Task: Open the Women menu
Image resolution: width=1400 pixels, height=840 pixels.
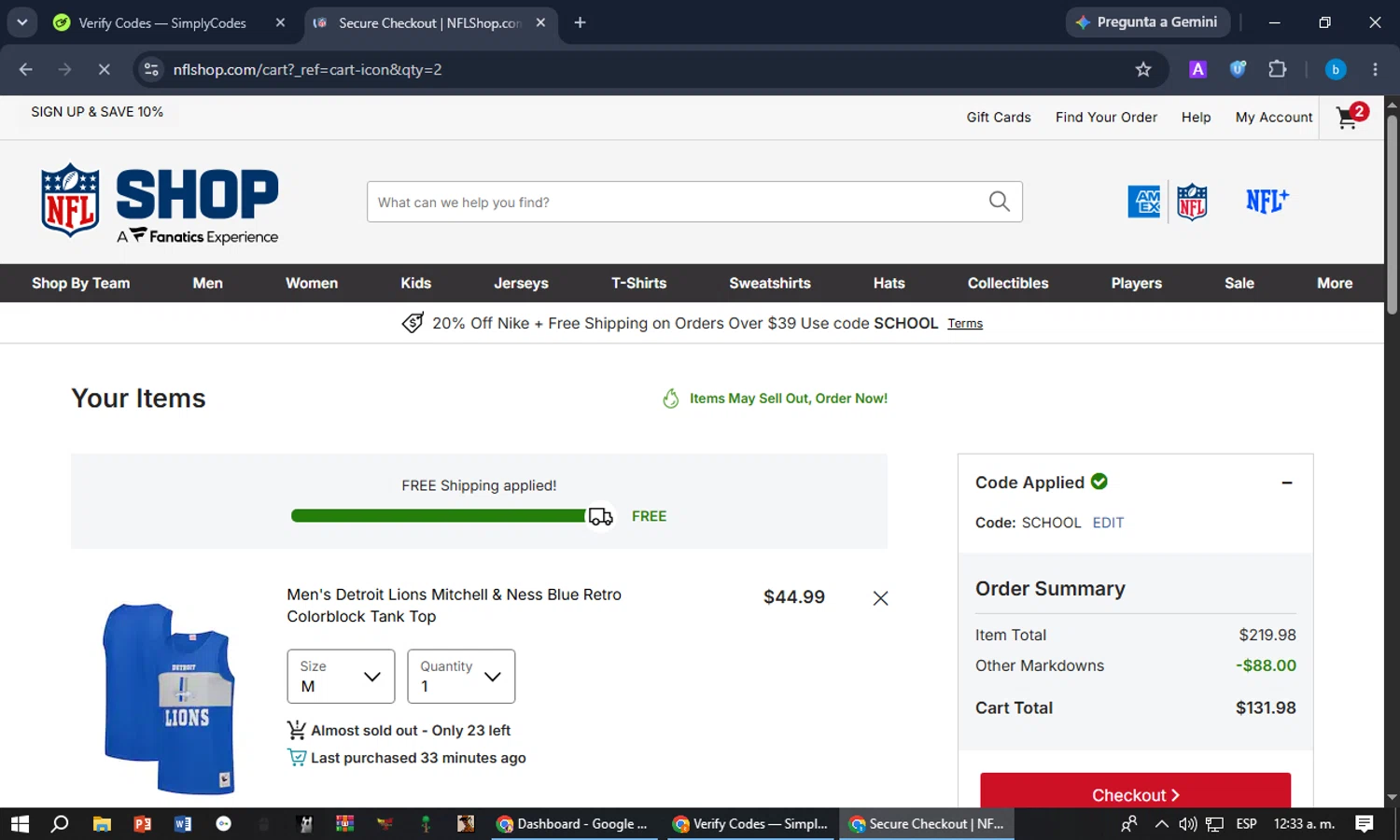Action: coord(312,283)
